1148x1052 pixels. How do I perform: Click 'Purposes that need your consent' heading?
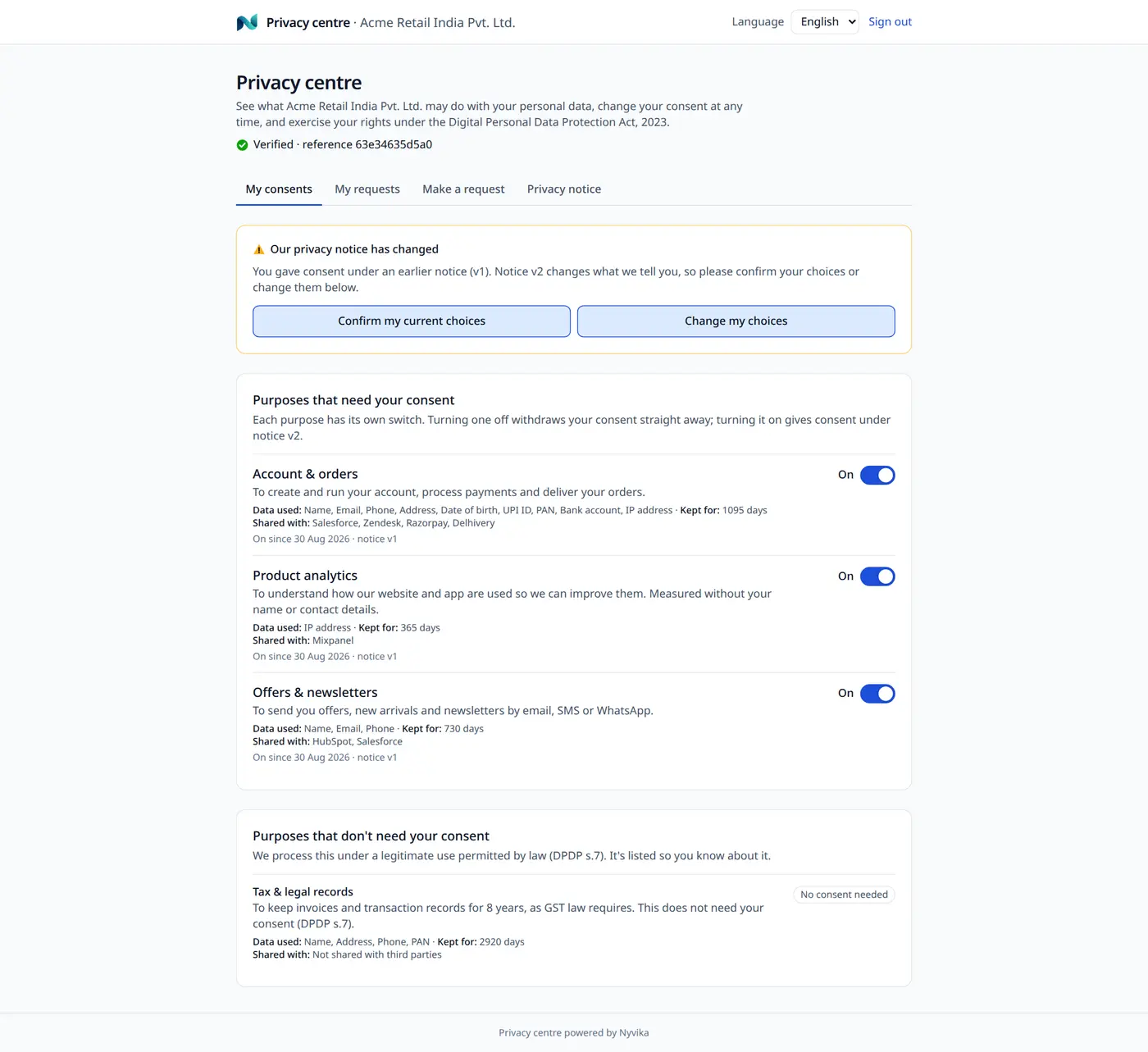click(x=353, y=400)
